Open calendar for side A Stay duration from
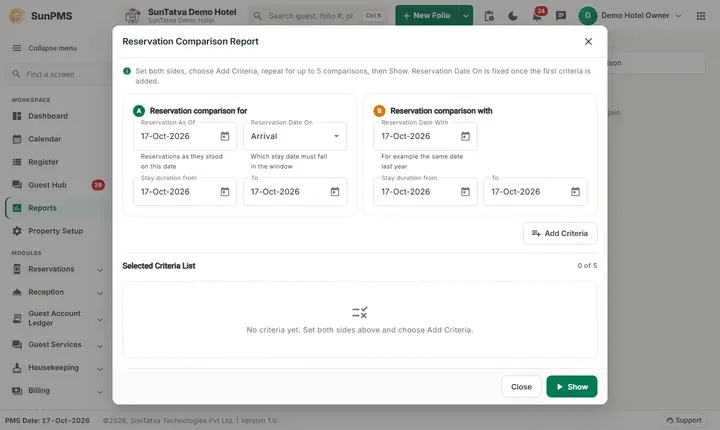 tap(225, 192)
